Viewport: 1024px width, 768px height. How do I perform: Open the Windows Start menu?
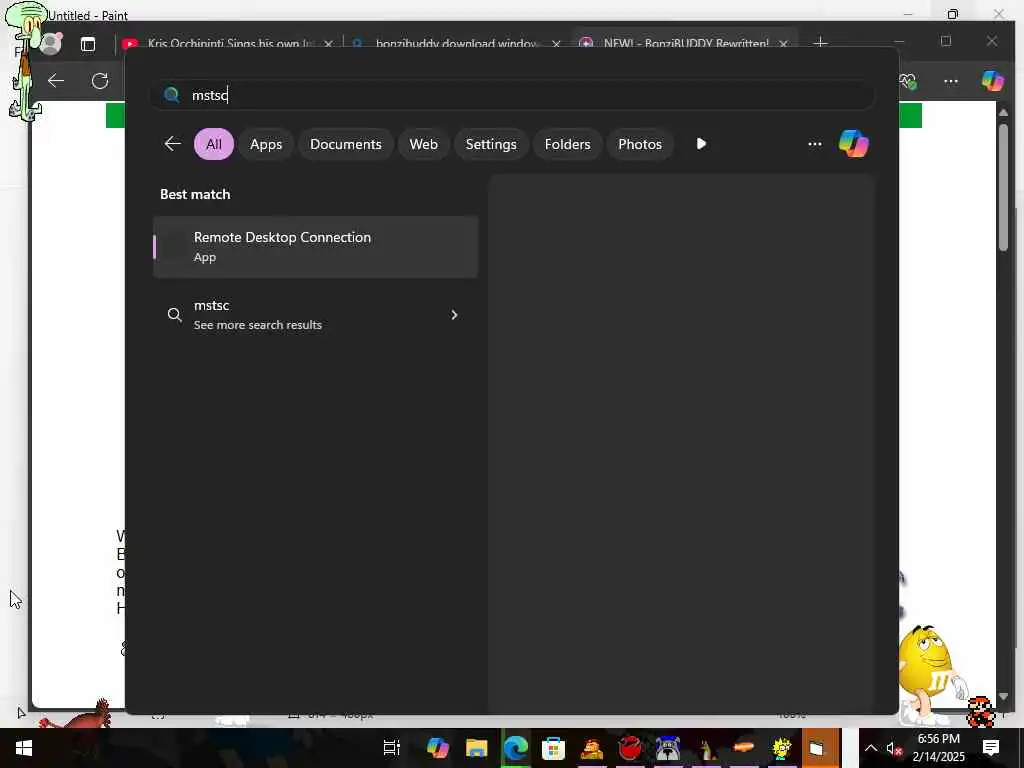pyautogui.click(x=24, y=748)
